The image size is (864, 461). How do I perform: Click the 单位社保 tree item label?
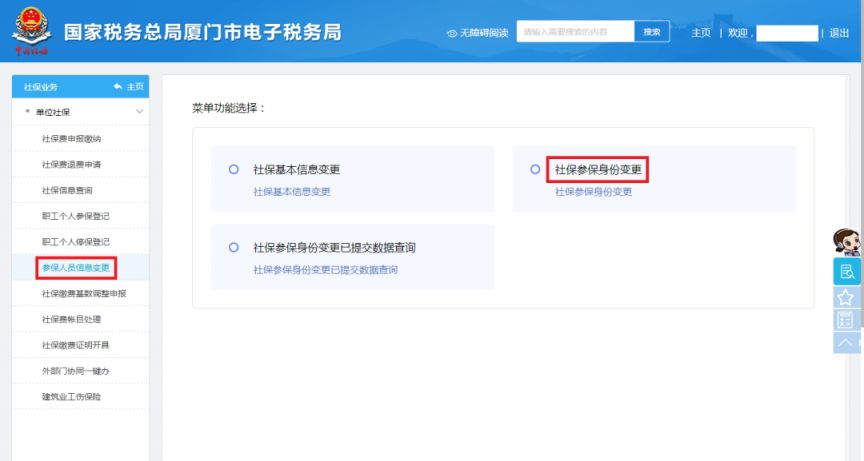[53, 112]
